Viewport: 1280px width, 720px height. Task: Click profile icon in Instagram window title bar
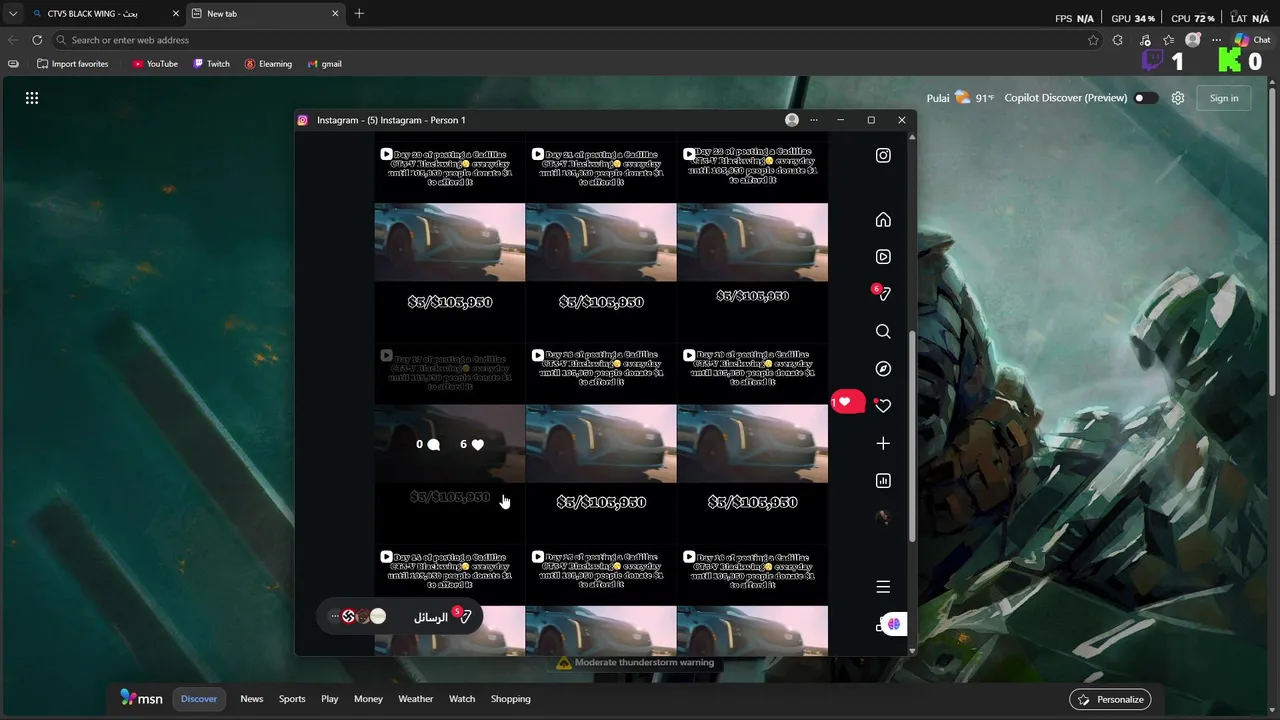coord(792,120)
